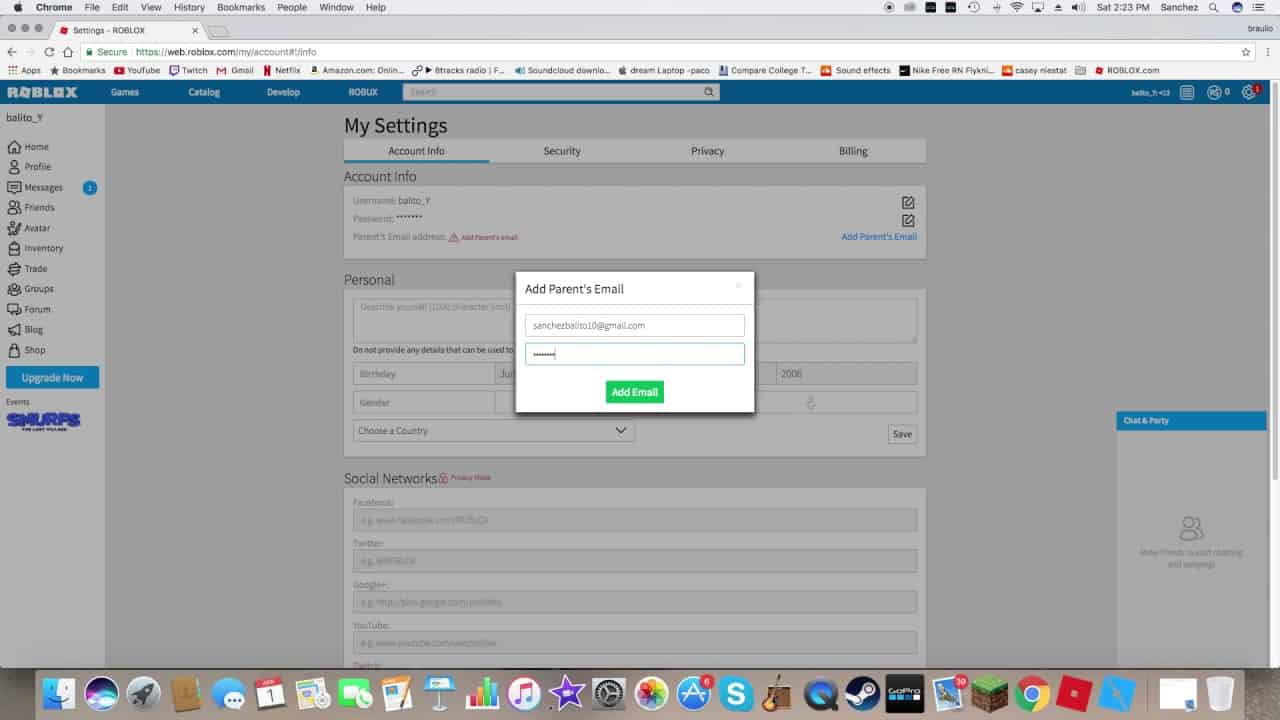The width and height of the screenshot is (1280, 720).
Task: Open the History menu in the menu bar
Action: tap(189, 7)
